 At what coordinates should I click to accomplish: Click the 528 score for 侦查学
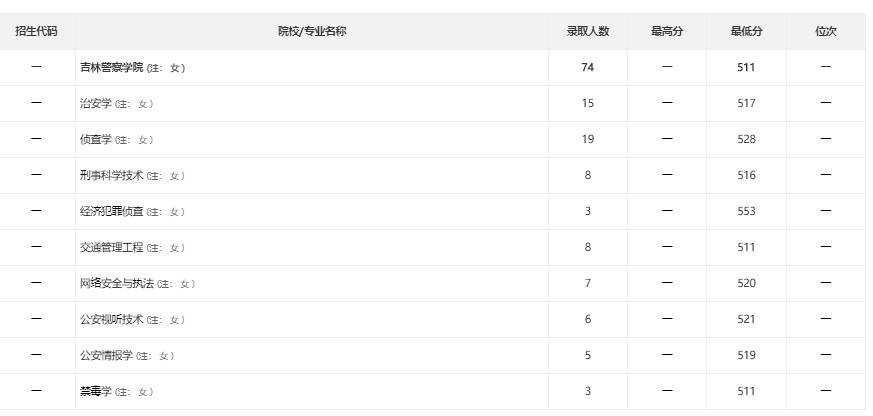pos(746,139)
